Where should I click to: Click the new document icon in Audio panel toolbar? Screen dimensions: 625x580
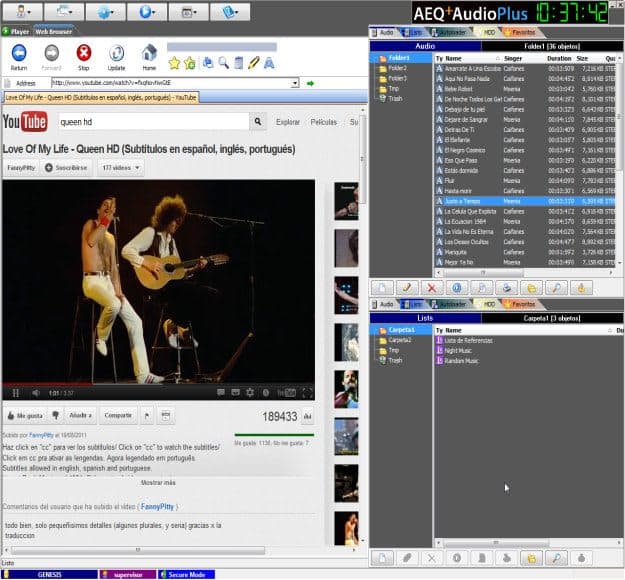point(382,288)
